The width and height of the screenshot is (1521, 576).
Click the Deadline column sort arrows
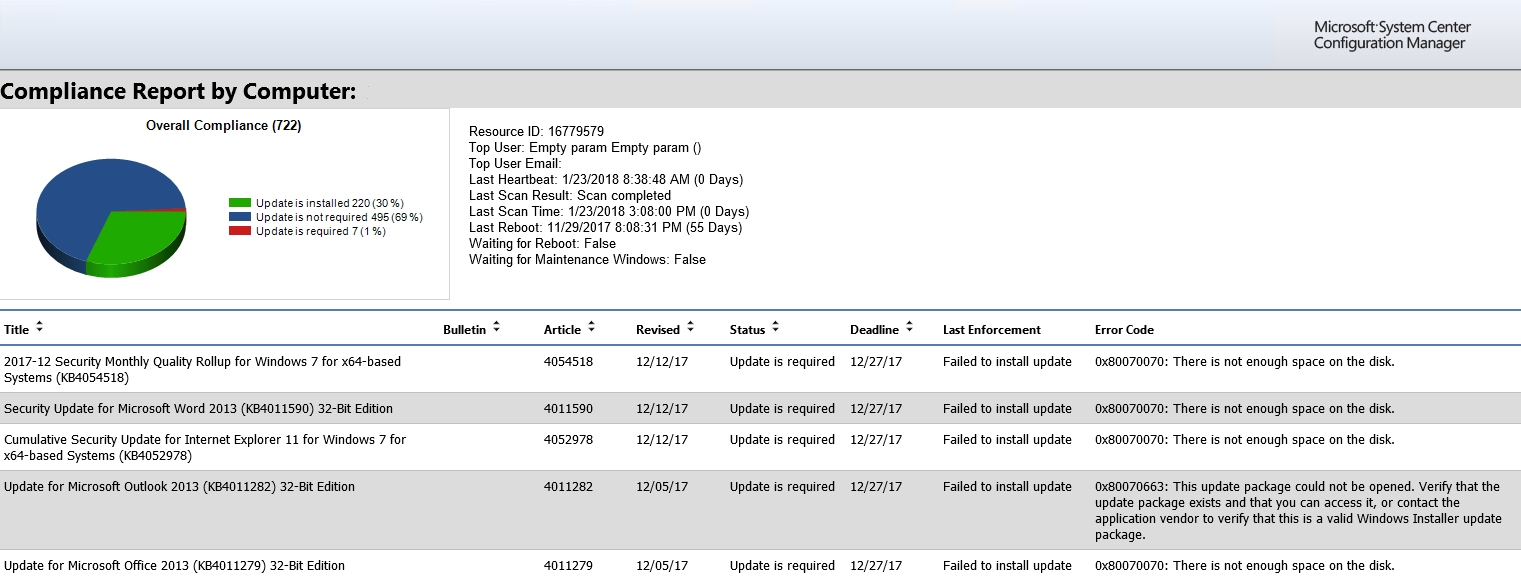[x=909, y=327]
